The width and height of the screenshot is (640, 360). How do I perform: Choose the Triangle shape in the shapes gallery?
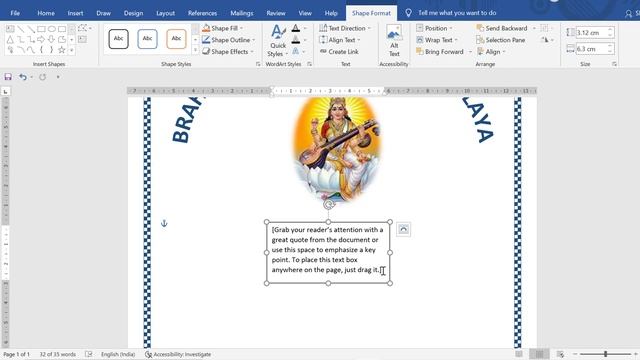click(10, 40)
